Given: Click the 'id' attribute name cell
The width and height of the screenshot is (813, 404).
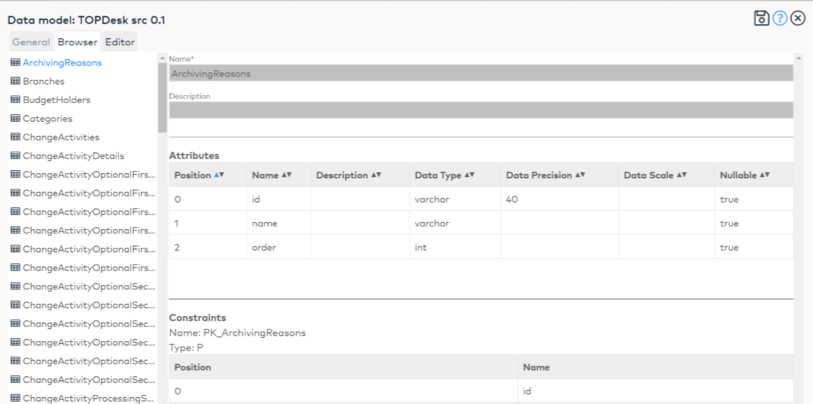Looking at the screenshot, I should click(x=278, y=199).
